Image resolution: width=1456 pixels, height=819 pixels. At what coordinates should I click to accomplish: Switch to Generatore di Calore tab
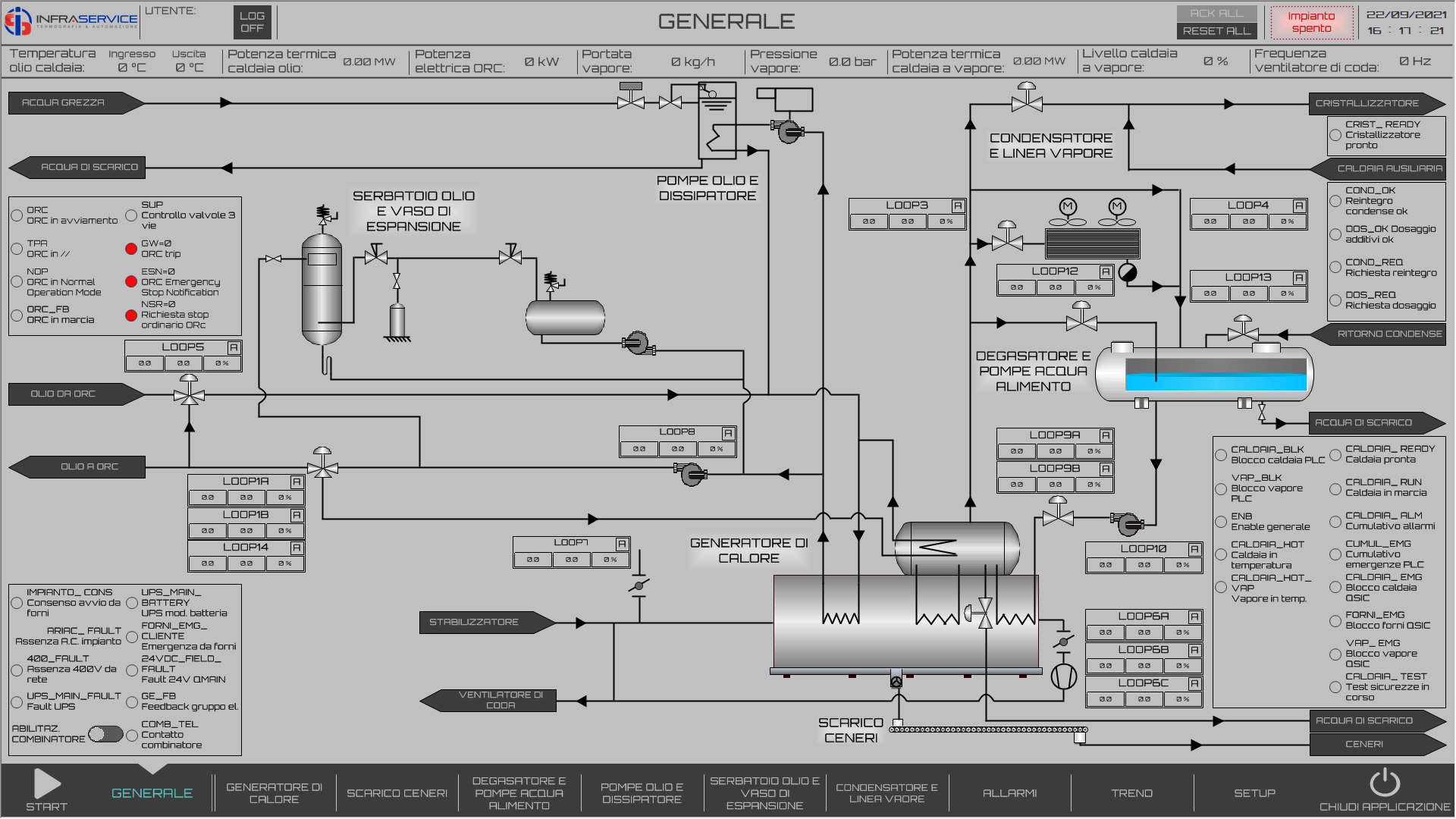pyautogui.click(x=275, y=793)
